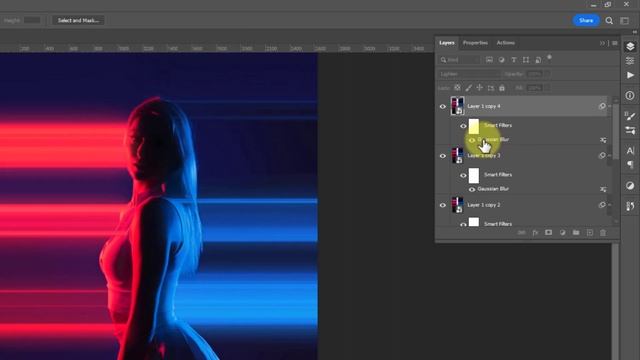Open the Opacity slider dropdown arrow
The width and height of the screenshot is (640, 360).
(x=547, y=74)
